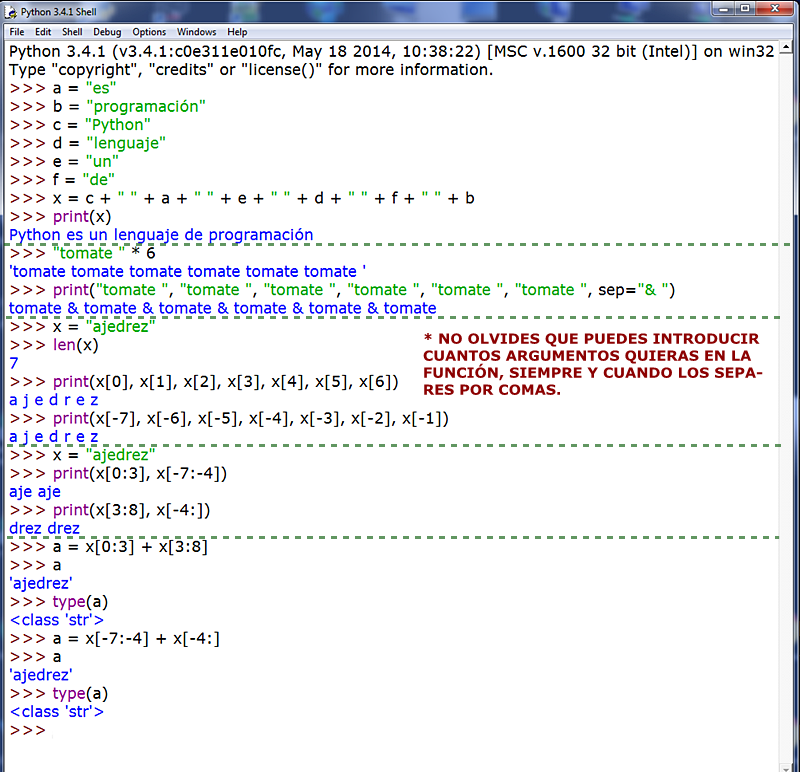Click the title bar labeled Python 3.4.1 Shell
The width and height of the screenshot is (800, 772).
[x=58, y=12]
